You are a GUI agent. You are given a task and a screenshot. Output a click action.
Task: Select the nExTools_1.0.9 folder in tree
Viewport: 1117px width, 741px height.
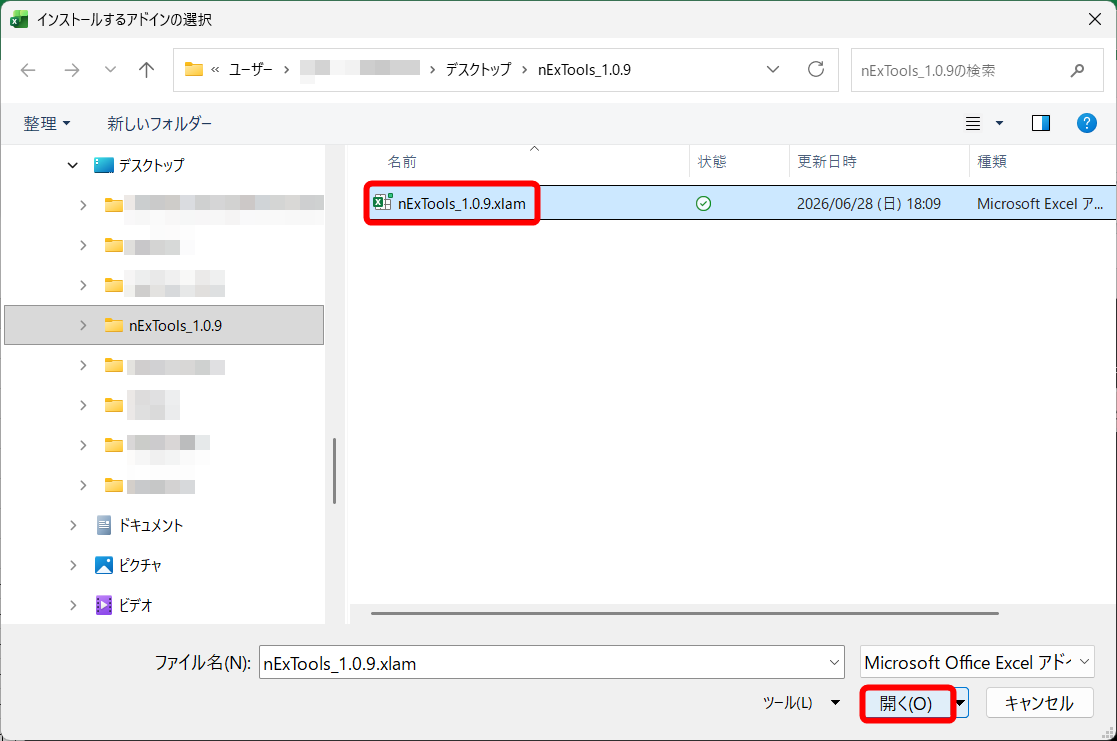(x=164, y=326)
